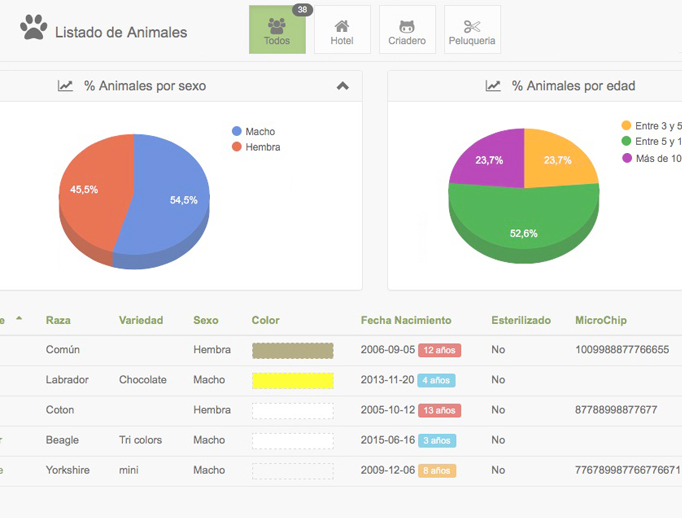Collapse the Animales por sexo panel
The image size is (682, 518).
[343, 86]
